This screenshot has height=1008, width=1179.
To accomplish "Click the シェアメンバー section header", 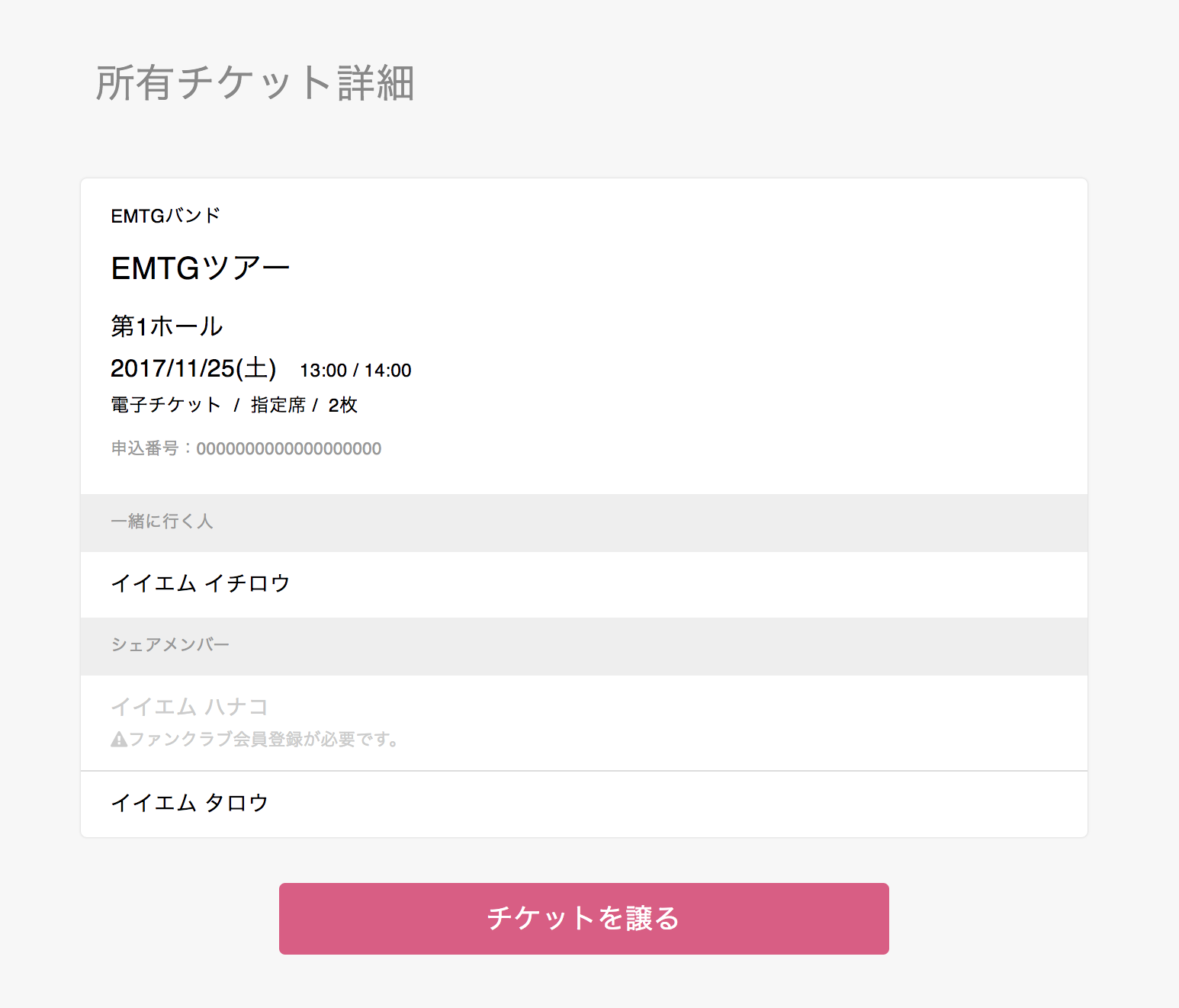I will [584, 647].
